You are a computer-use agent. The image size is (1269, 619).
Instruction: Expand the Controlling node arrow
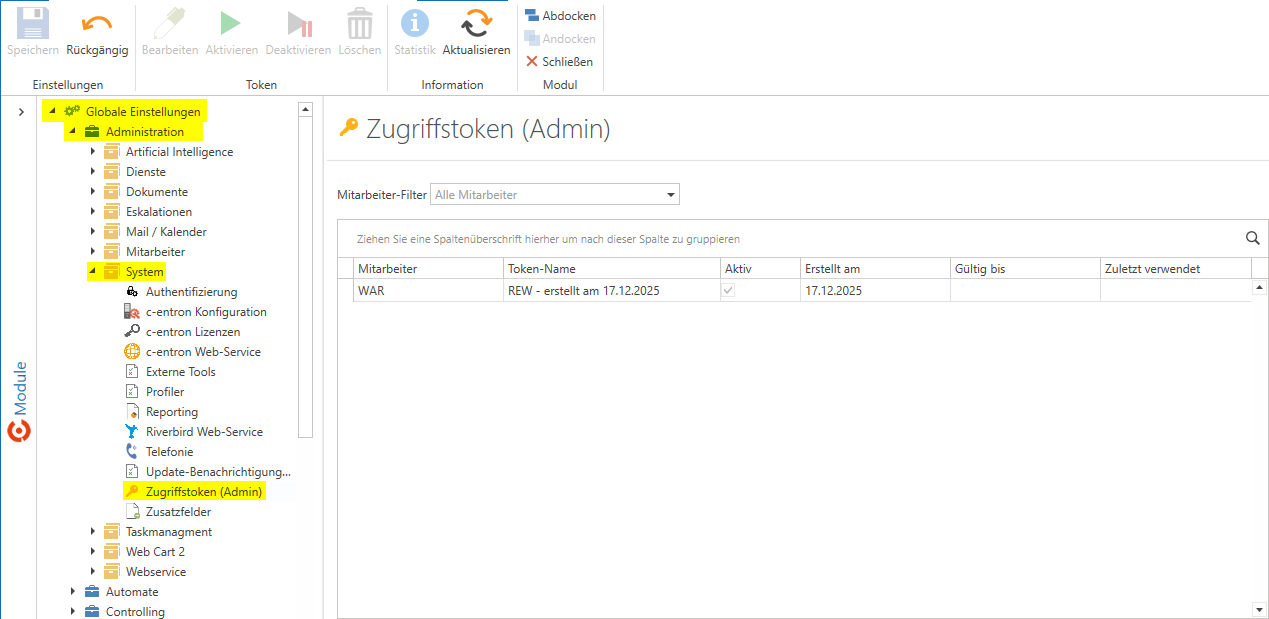click(73, 612)
